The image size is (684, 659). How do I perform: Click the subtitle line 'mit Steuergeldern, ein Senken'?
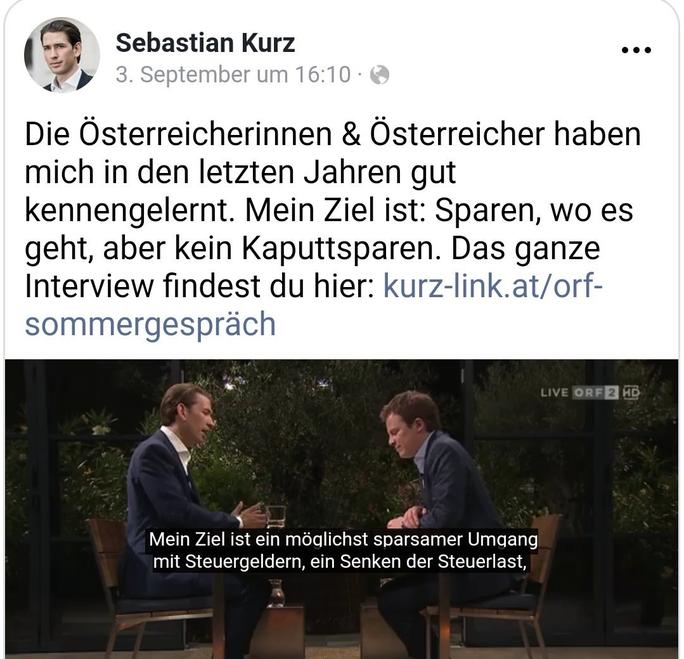339,561
